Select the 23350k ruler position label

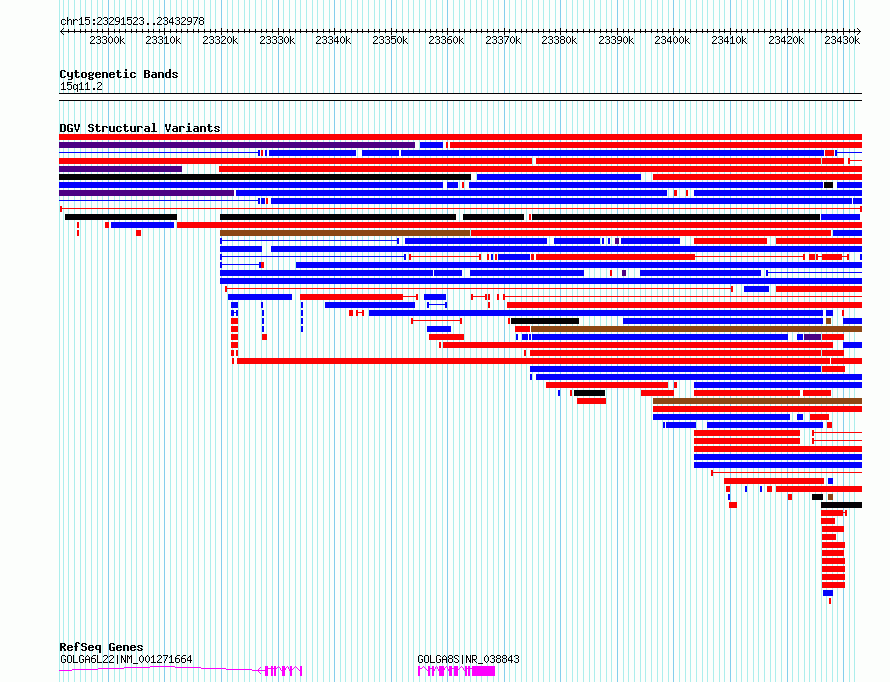tap(390, 40)
